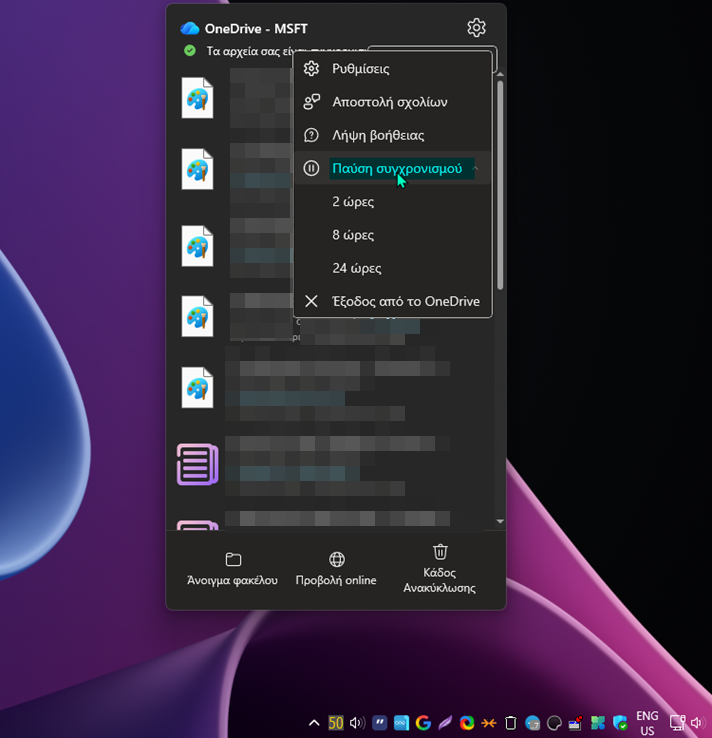Open Κάδος Ανακύκλωσης trash icon
Image resolution: width=712 pixels, height=738 pixels.
point(440,552)
